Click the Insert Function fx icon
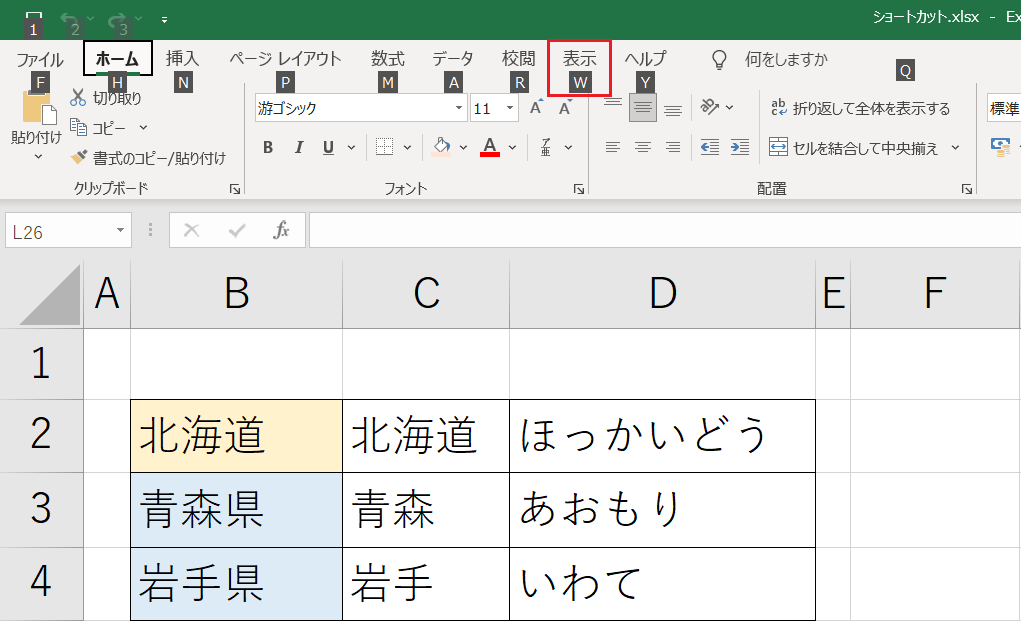The image size is (1021, 621). pyautogui.click(x=281, y=230)
